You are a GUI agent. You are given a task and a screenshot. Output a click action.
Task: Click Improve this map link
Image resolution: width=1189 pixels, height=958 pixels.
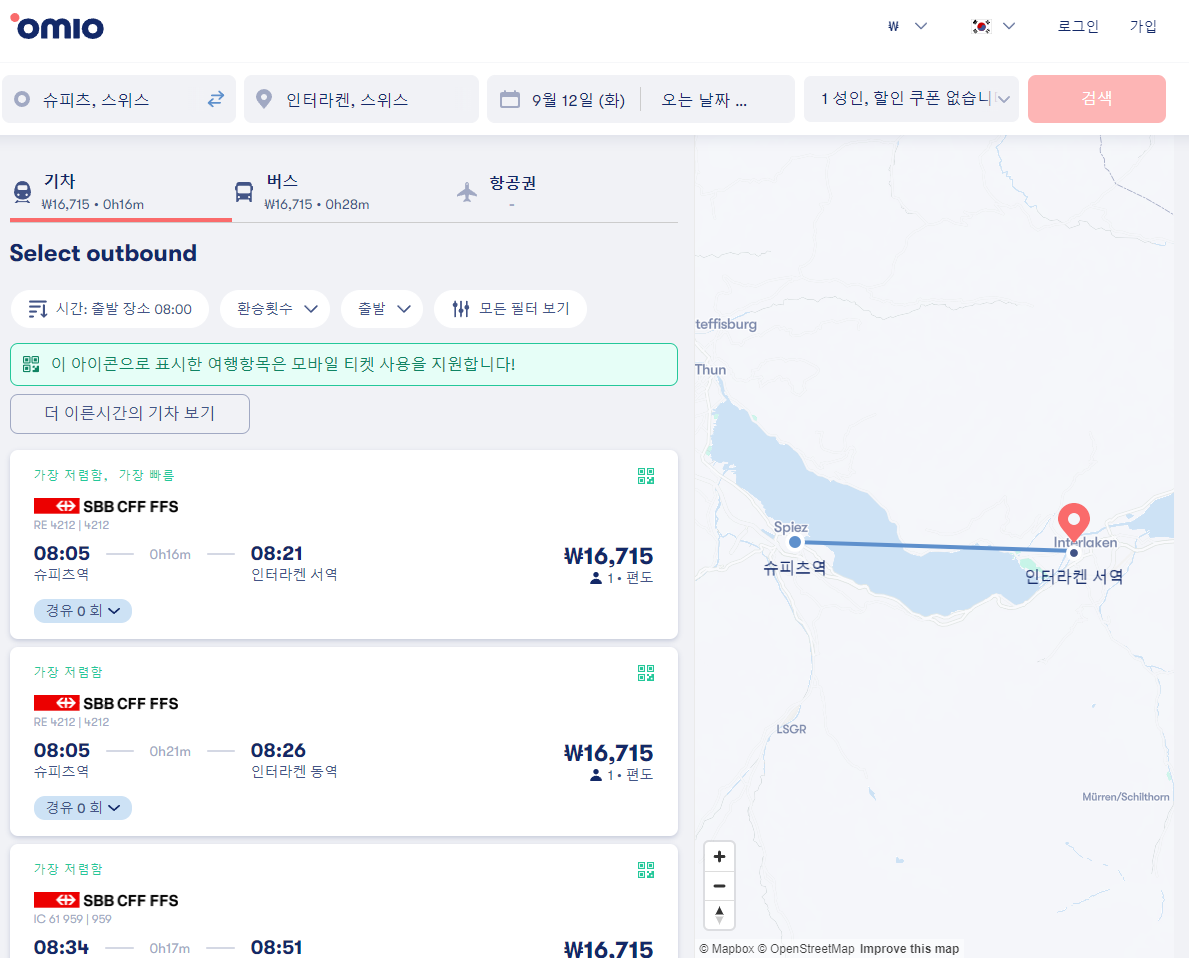tap(909, 949)
